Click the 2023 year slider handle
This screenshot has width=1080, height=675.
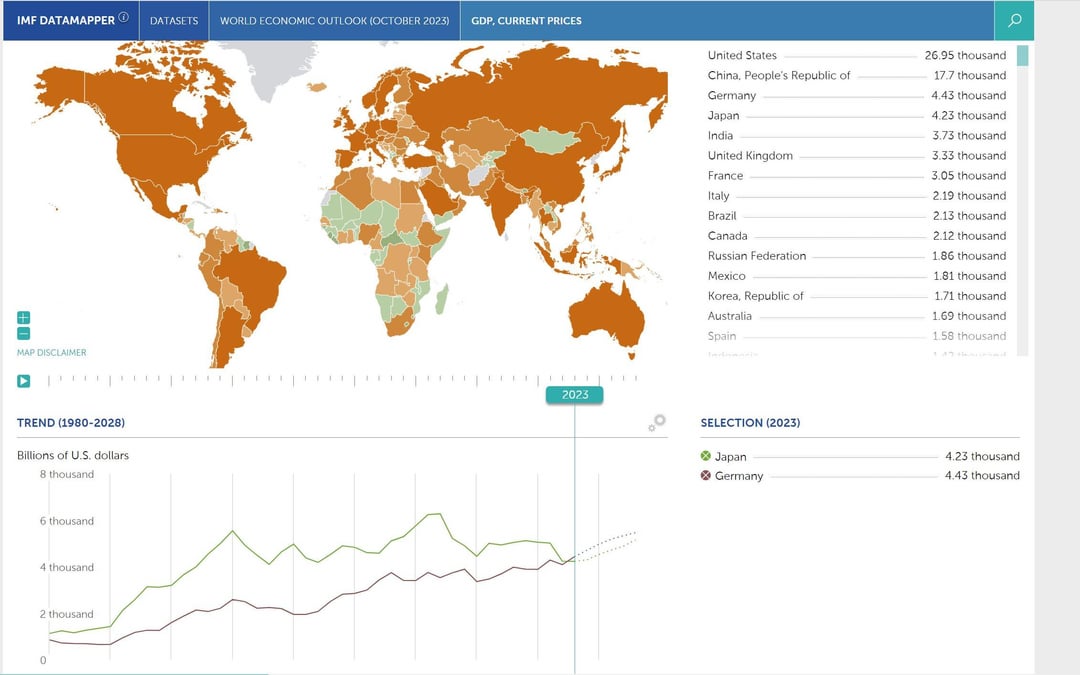575,395
